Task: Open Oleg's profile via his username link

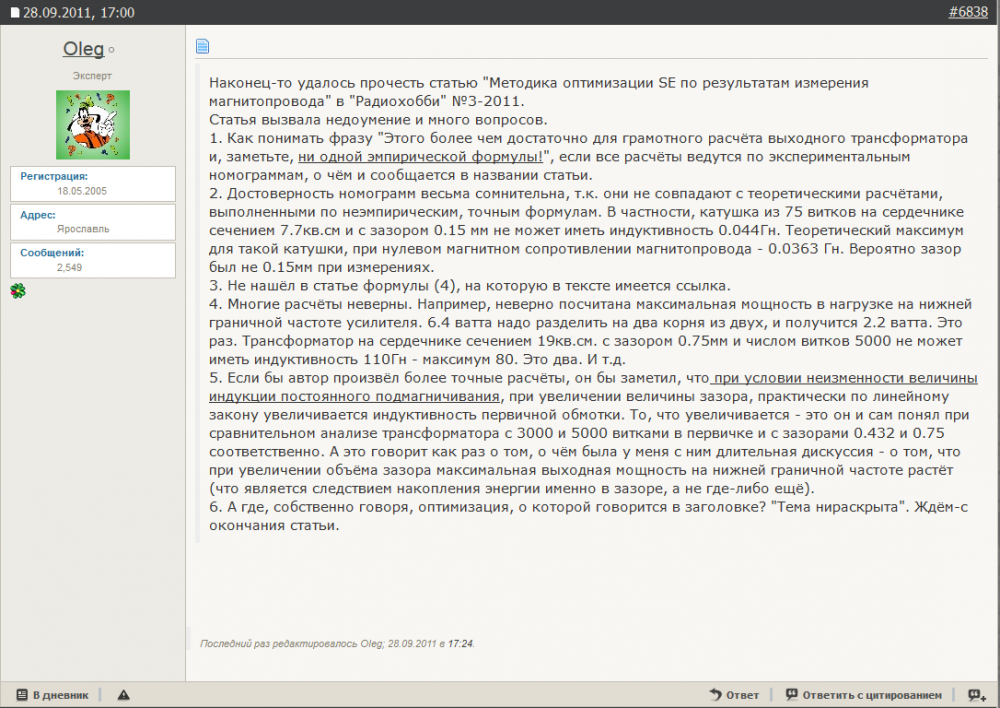Action: (85, 48)
